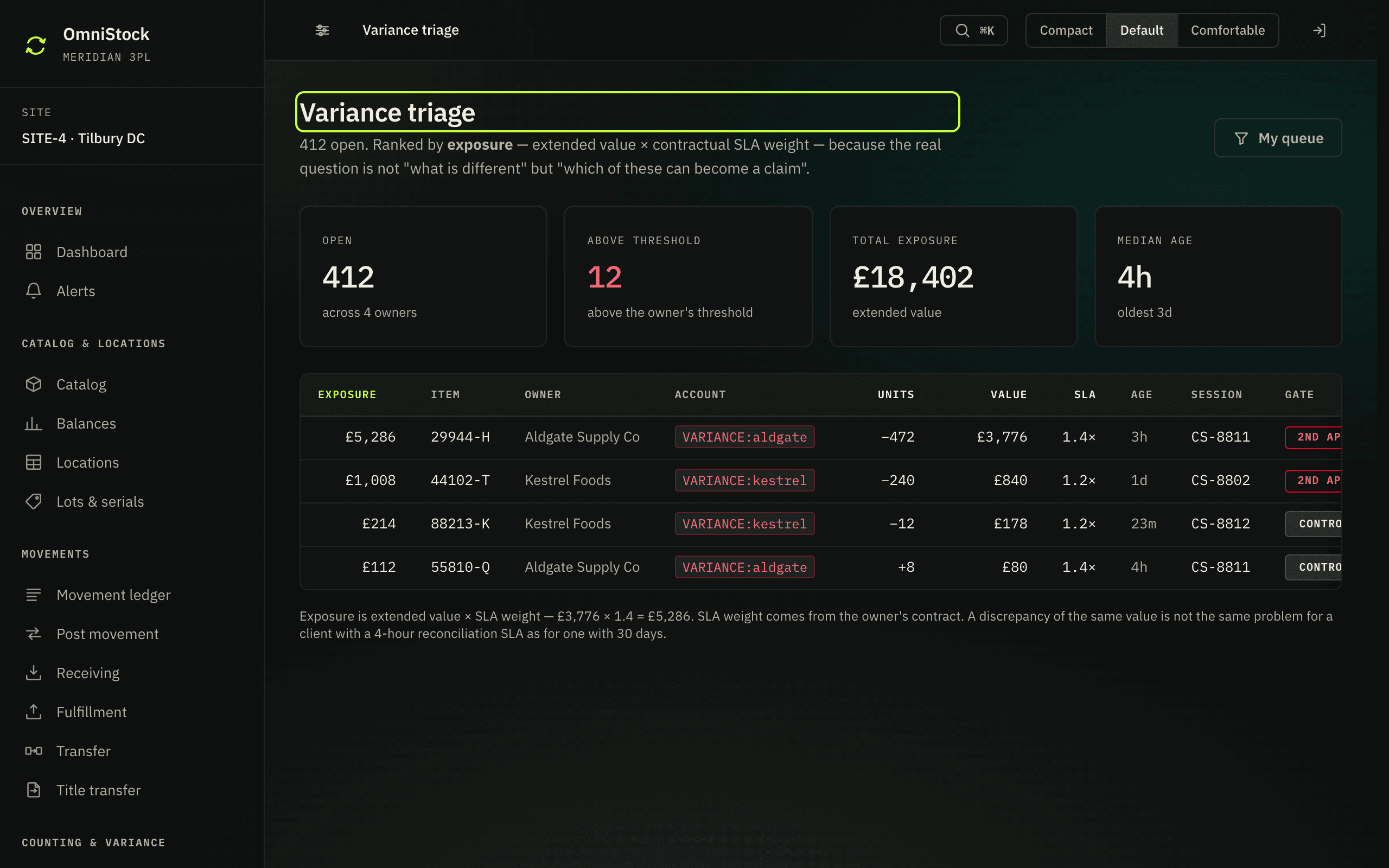This screenshot has height=868, width=1389.
Task: Switch density to Compact
Action: [x=1066, y=30]
